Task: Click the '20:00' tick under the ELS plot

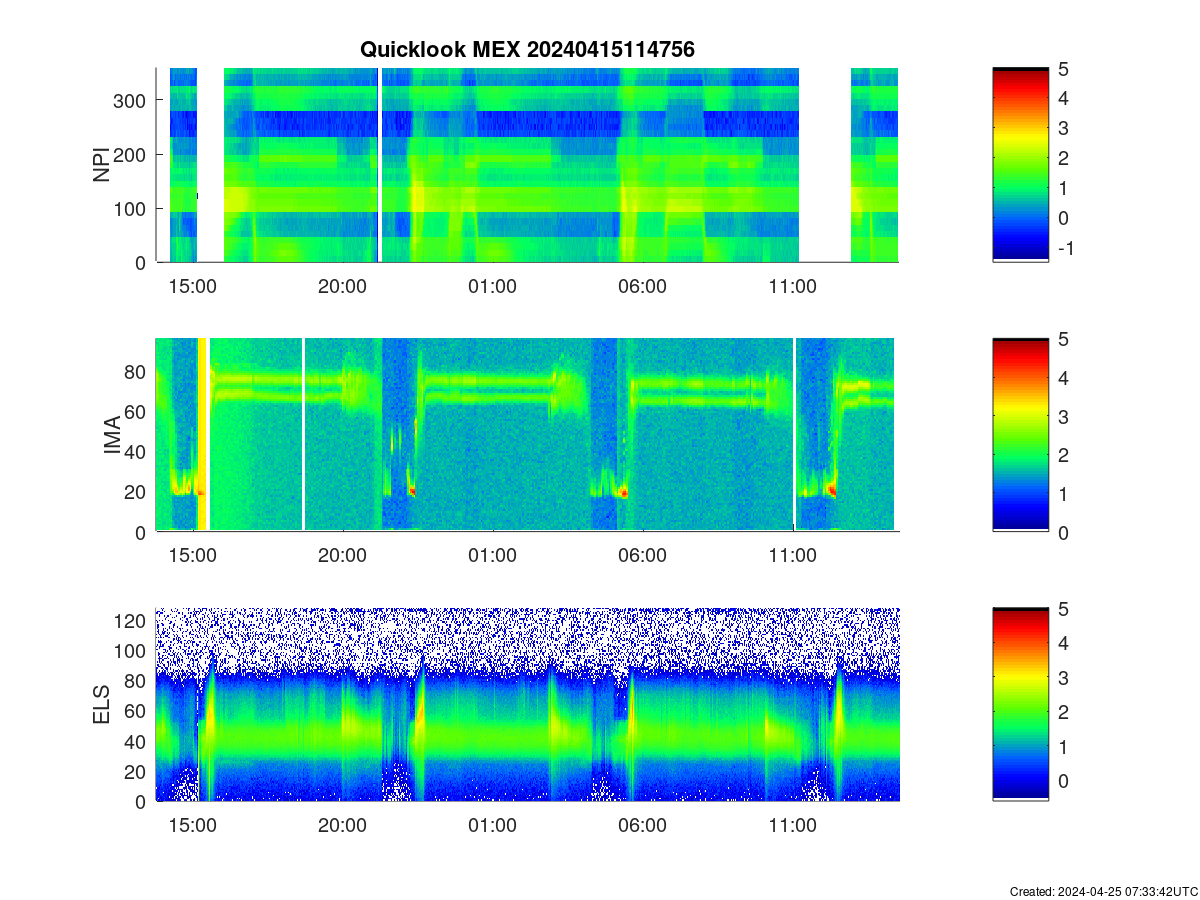Action: point(342,826)
